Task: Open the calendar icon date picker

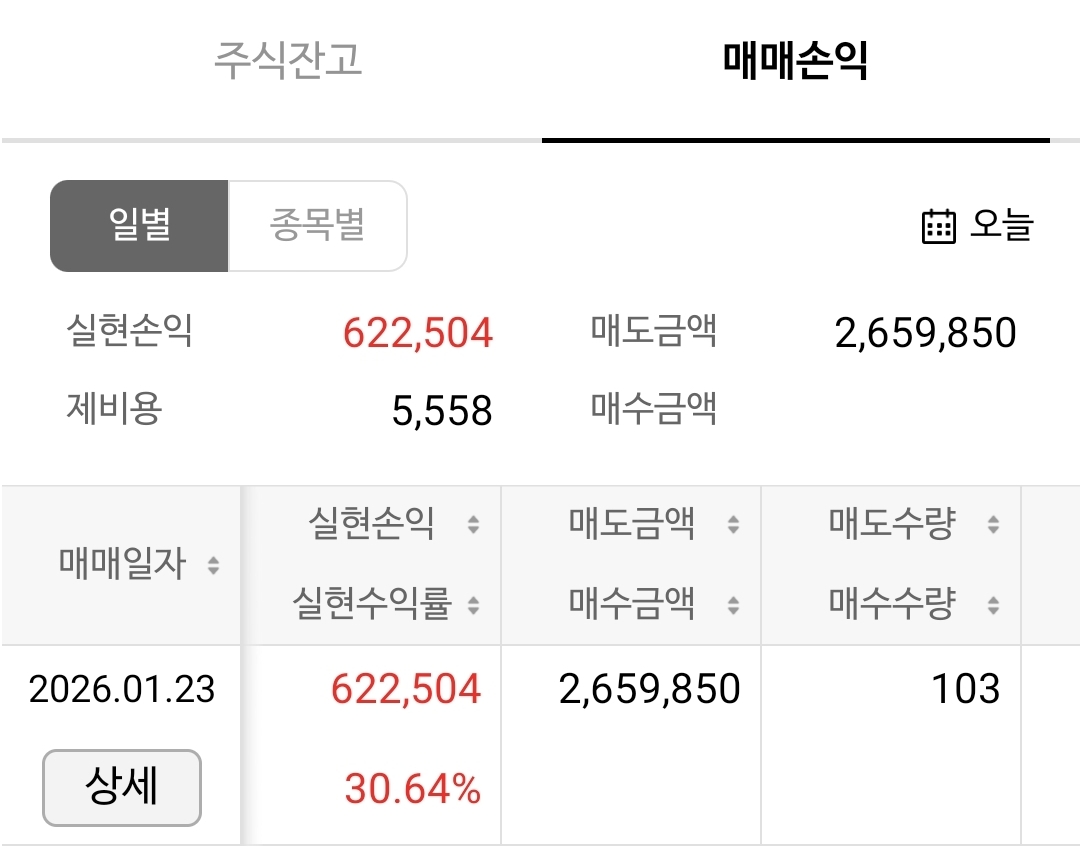Action: coord(938,227)
